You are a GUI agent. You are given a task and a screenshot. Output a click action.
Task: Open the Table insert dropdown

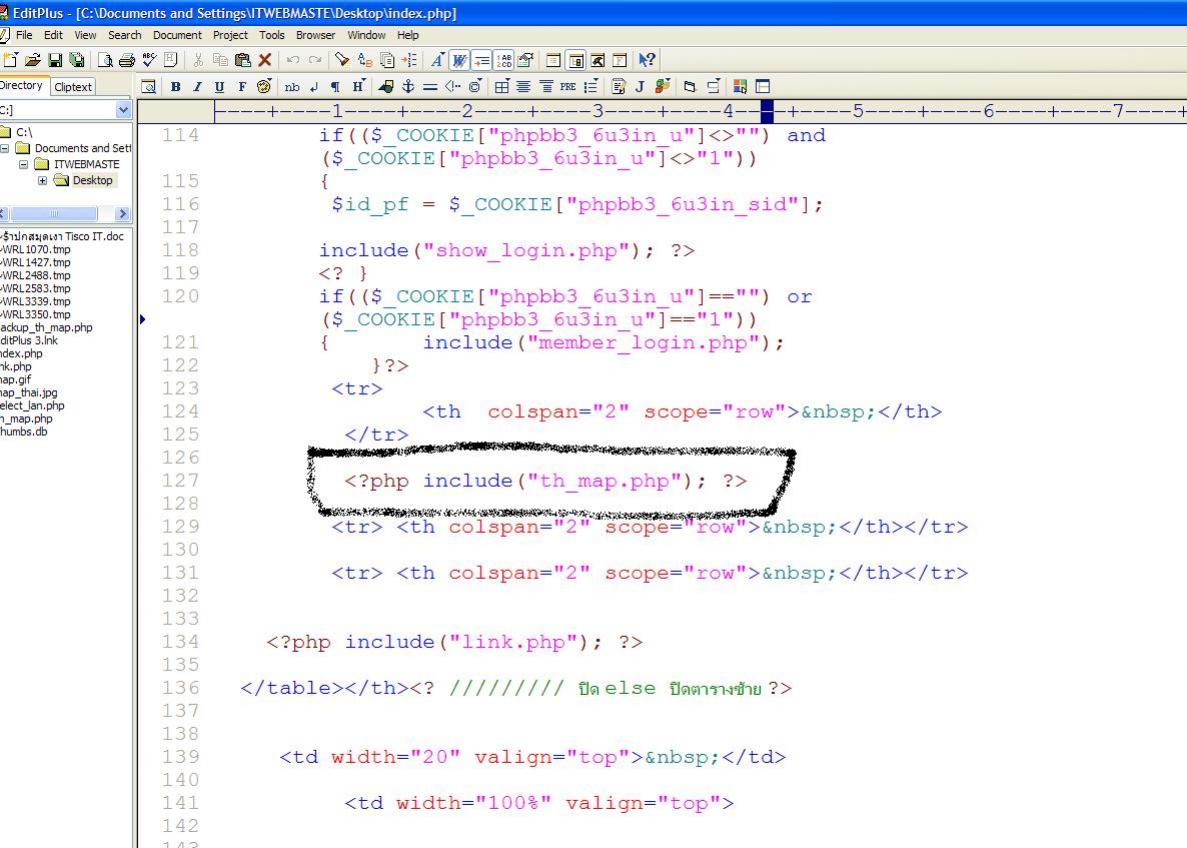point(502,86)
